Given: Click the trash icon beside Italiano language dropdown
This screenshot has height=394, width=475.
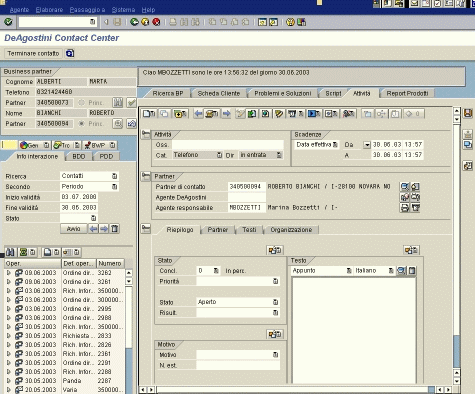Looking at the screenshot, I should point(412,271).
